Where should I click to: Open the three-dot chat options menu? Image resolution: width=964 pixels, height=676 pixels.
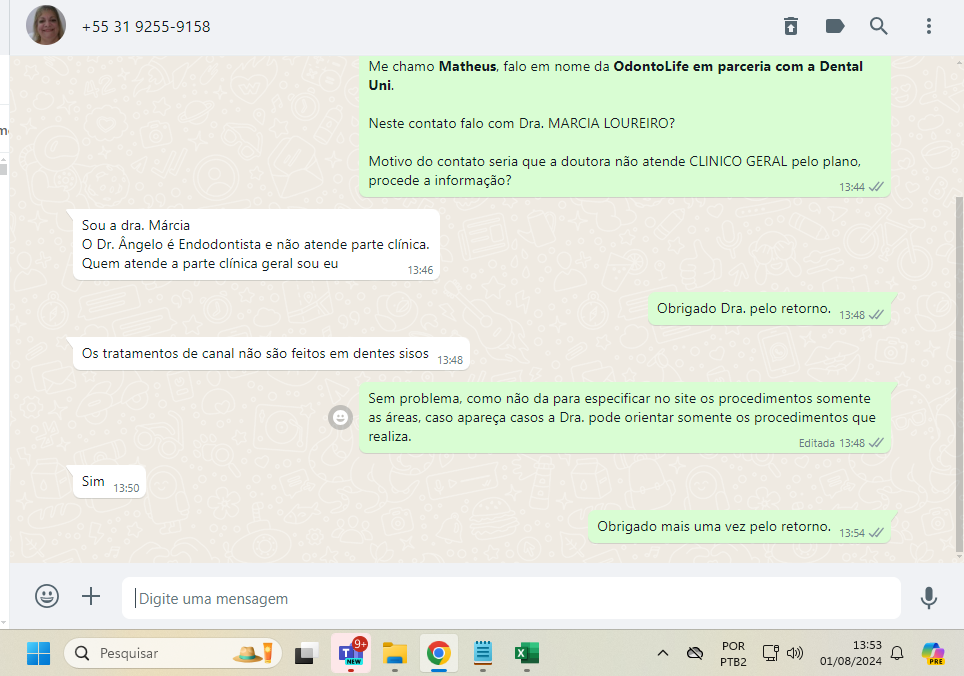pos(929,26)
